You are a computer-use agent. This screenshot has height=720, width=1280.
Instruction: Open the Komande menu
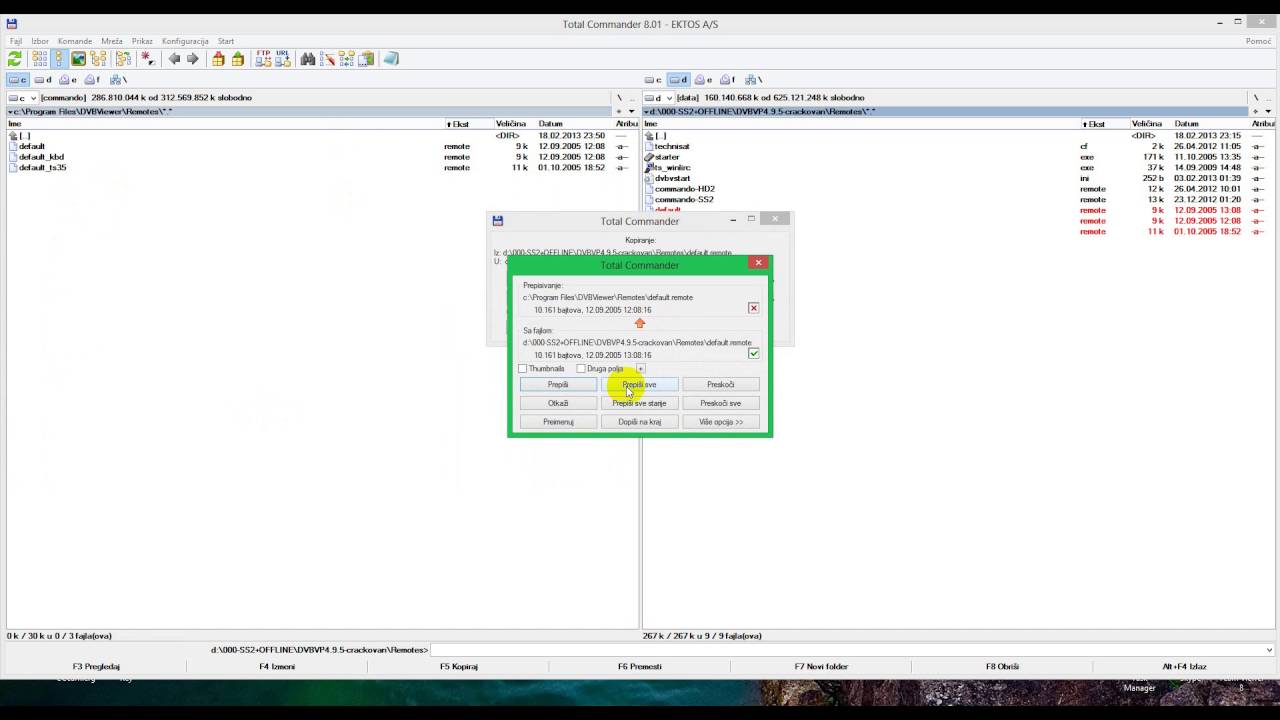pyautogui.click(x=75, y=41)
